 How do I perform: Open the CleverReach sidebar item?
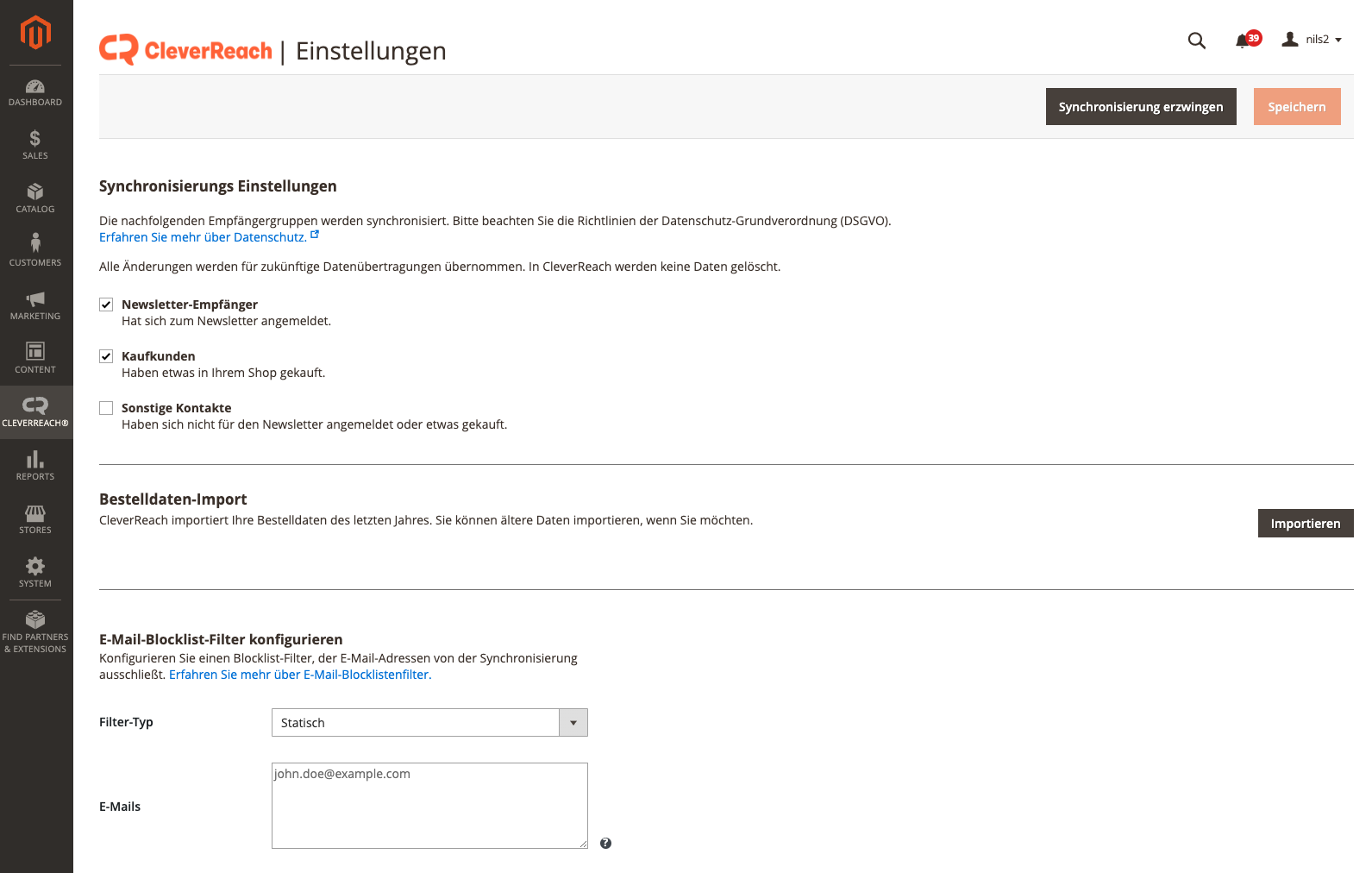click(x=35, y=412)
